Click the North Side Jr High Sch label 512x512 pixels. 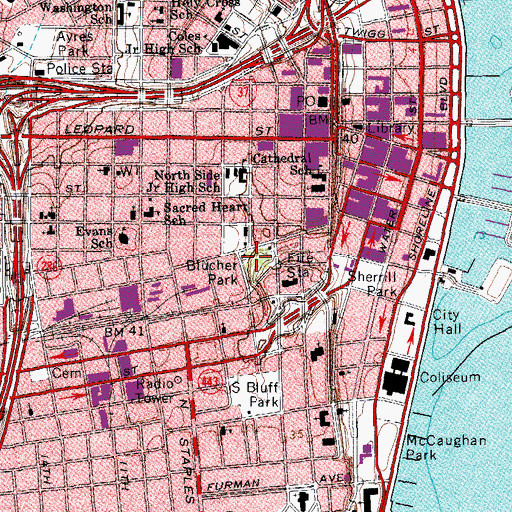[184, 181]
